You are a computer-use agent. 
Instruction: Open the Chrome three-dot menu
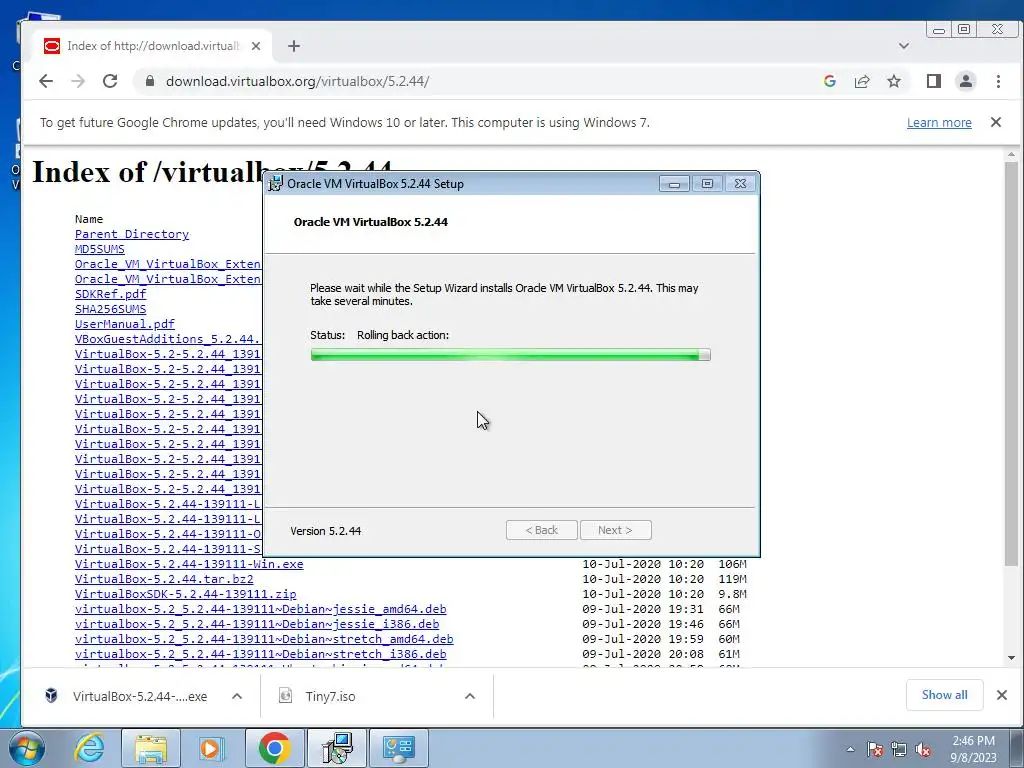point(998,81)
